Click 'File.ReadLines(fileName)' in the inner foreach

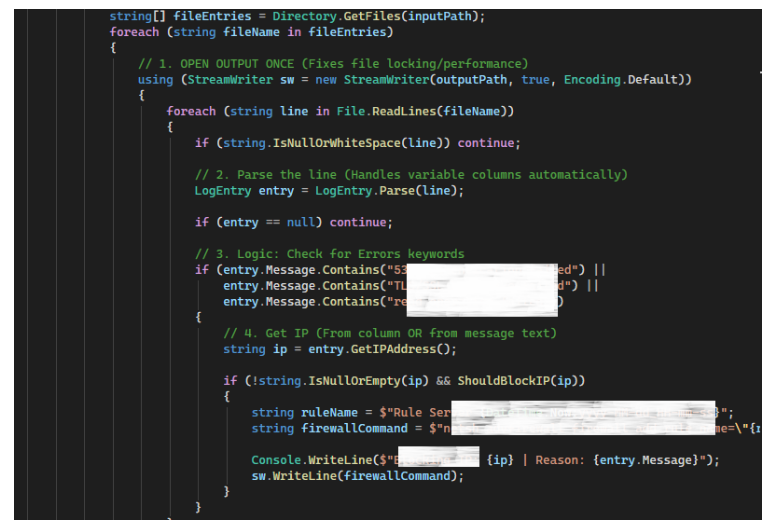(x=421, y=111)
